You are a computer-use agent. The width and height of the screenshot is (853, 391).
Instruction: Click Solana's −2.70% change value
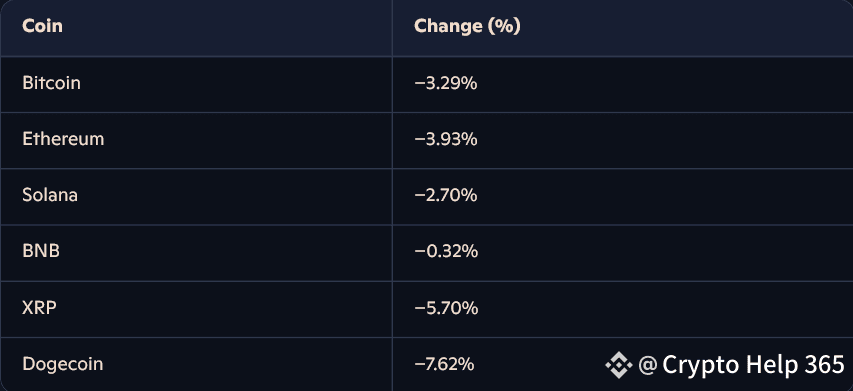pyautogui.click(x=446, y=195)
